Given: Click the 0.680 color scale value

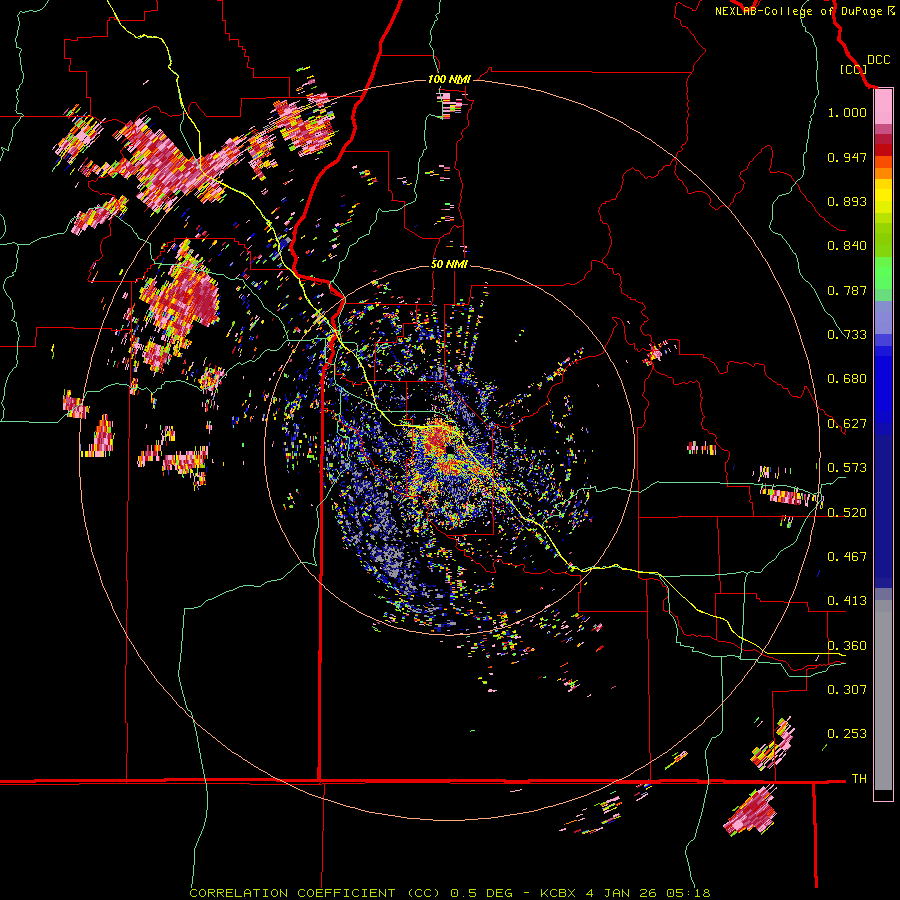Looking at the screenshot, I should pos(847,379).
